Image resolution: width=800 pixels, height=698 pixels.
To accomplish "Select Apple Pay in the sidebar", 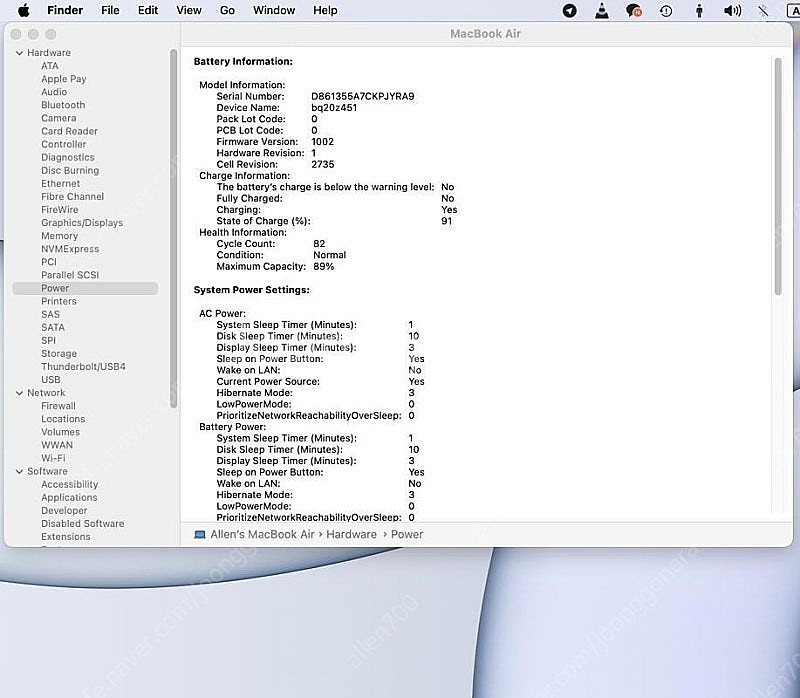I will tap(64, 79).
